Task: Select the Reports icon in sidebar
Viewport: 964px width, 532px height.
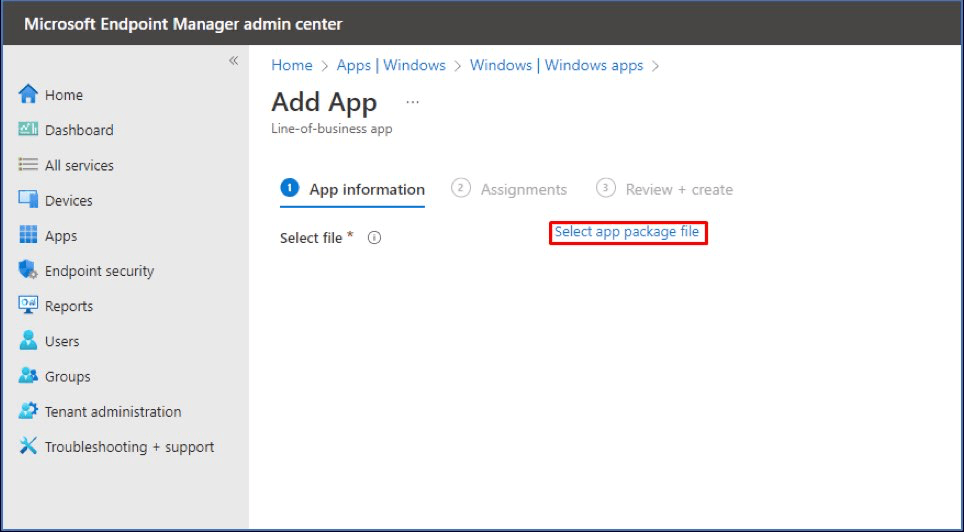Action: [28, 306]
